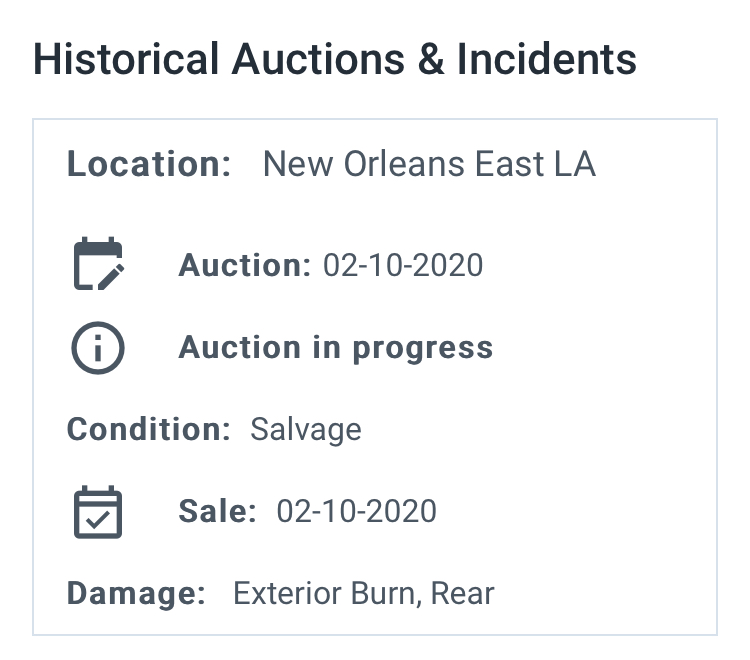Click the Historical Auctions & Incidents heading

(x=335, y=59)
